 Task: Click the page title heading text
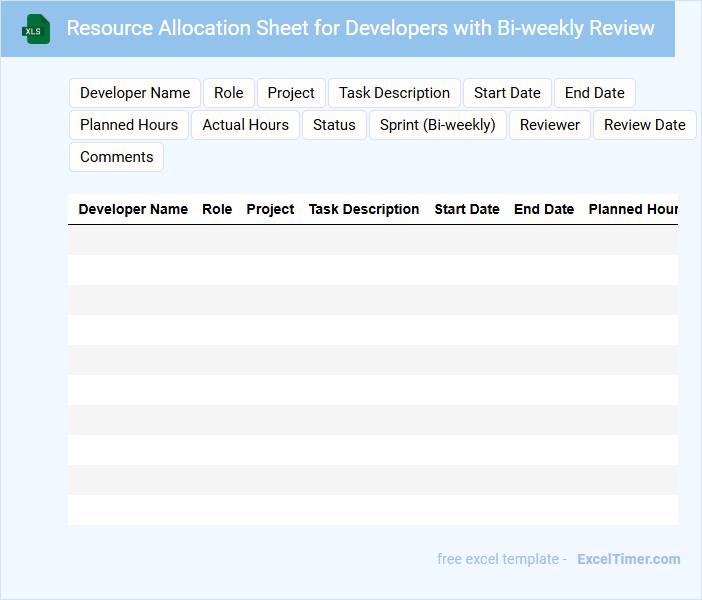(x=360, y=28)
